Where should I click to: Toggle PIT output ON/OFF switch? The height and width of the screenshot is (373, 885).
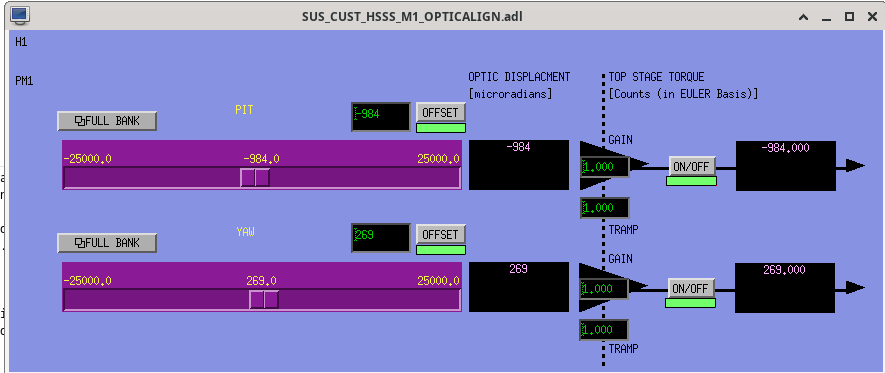pyautogui.click(x=692, y=166)
